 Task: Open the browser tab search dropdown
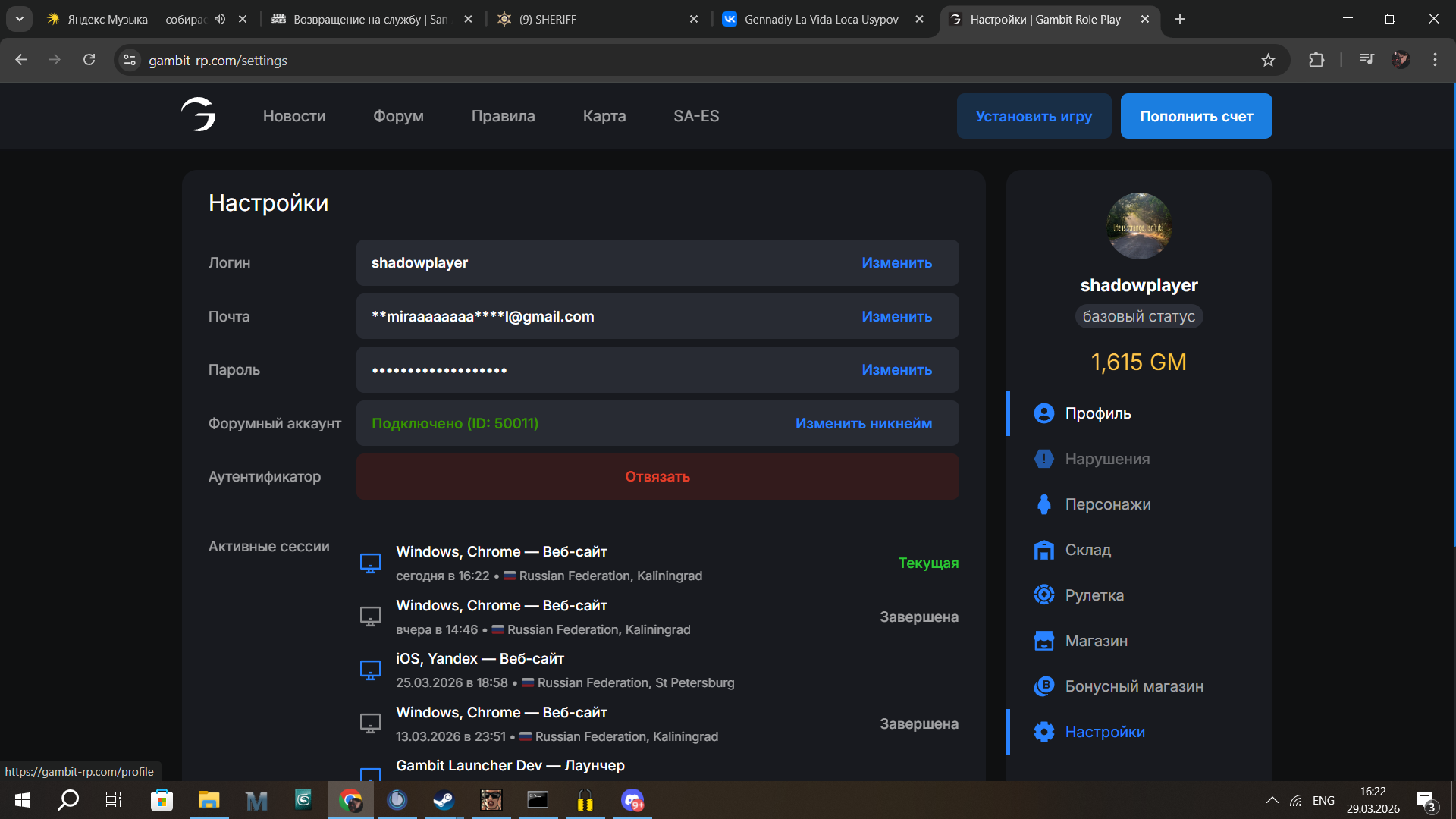(20, 19)
